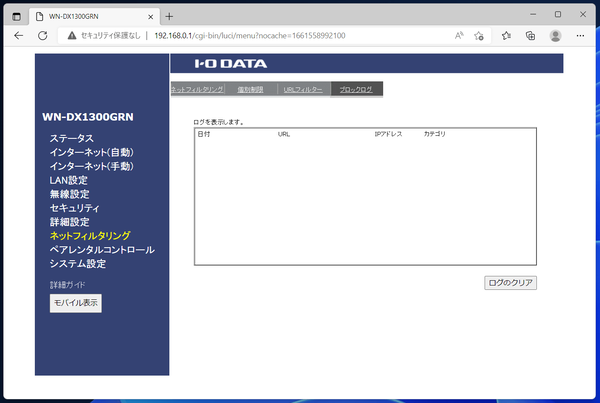600x403 pixels.
Task: Go to ステータス in the sidebar
Action: pyautogui.click(x=72, y=138)
